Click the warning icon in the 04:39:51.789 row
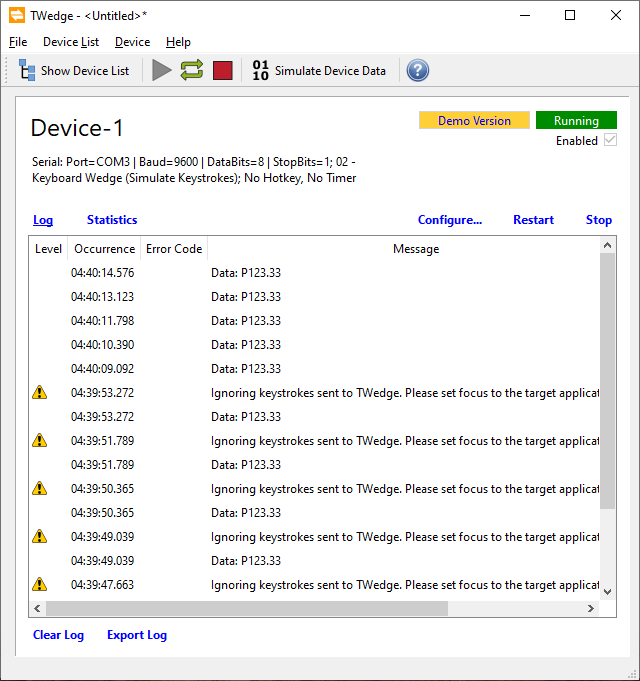Viewport: 640px width, 681px height. (40, 440)
